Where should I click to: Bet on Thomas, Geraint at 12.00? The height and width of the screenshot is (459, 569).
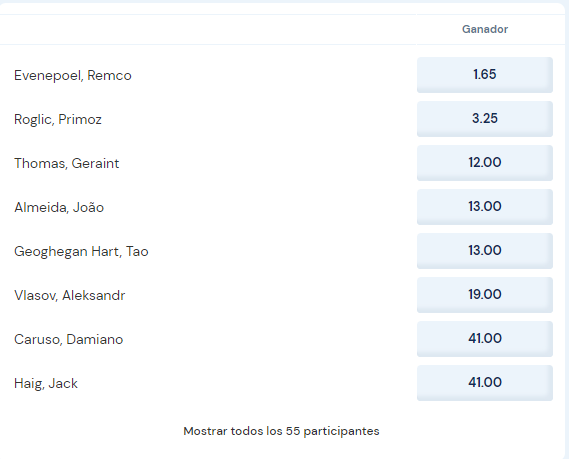tap(485, 163)
